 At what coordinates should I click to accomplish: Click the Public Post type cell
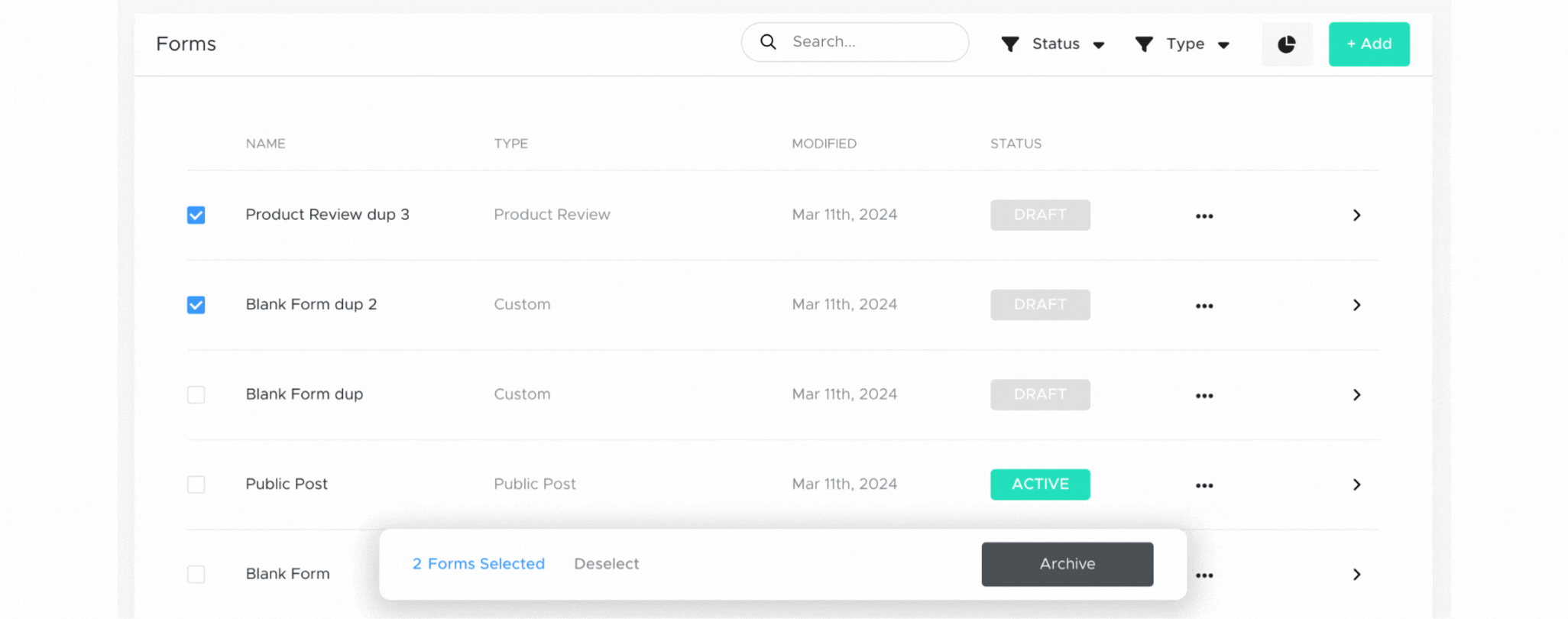pos(535,484)
